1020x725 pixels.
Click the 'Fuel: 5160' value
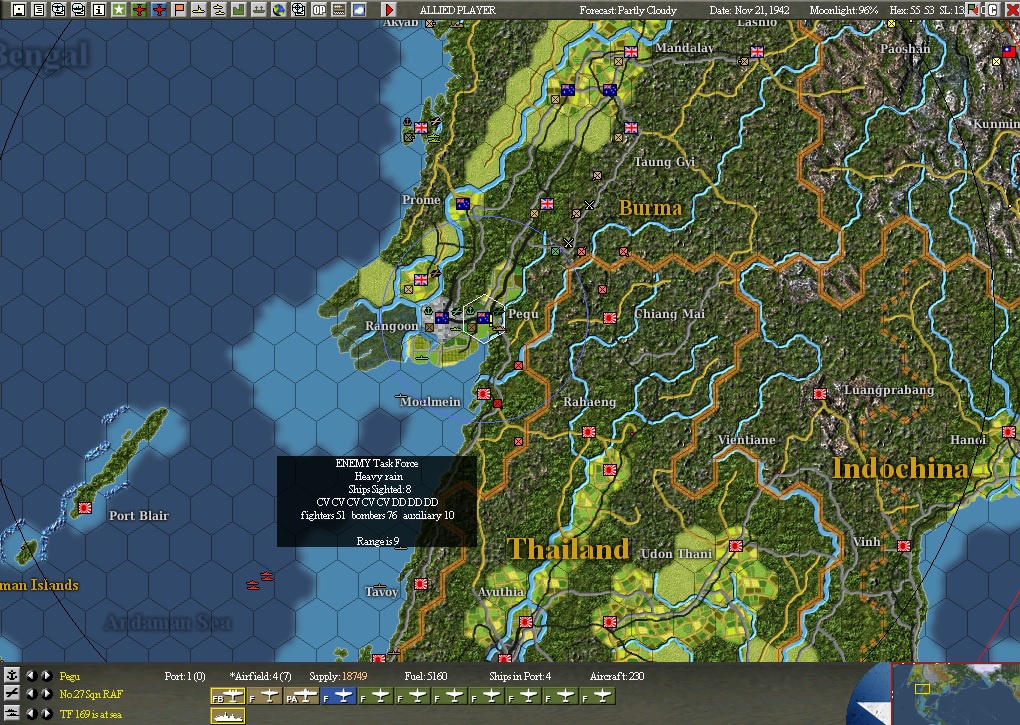[425, 676]
